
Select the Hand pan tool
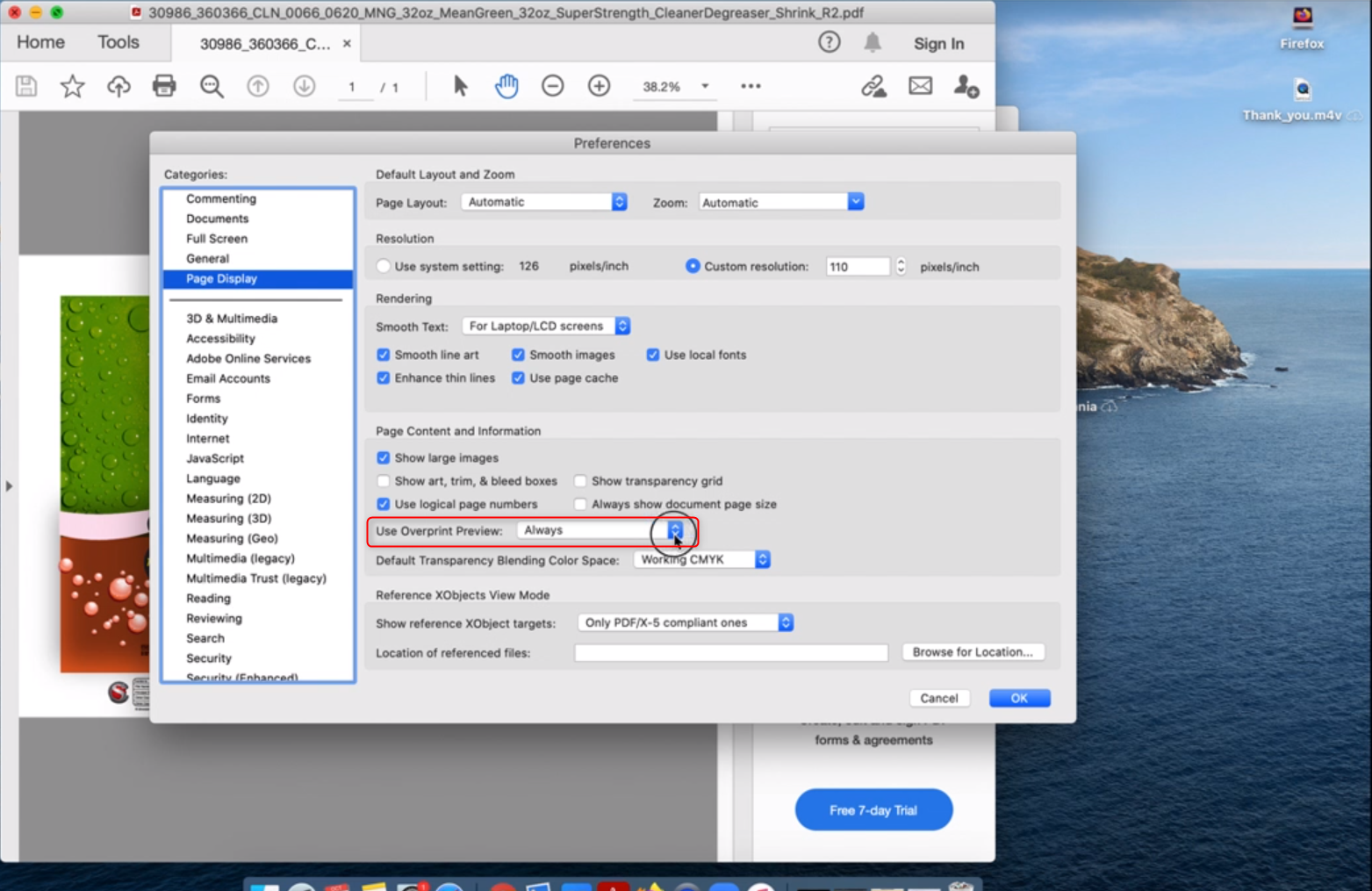coord(506,86)
